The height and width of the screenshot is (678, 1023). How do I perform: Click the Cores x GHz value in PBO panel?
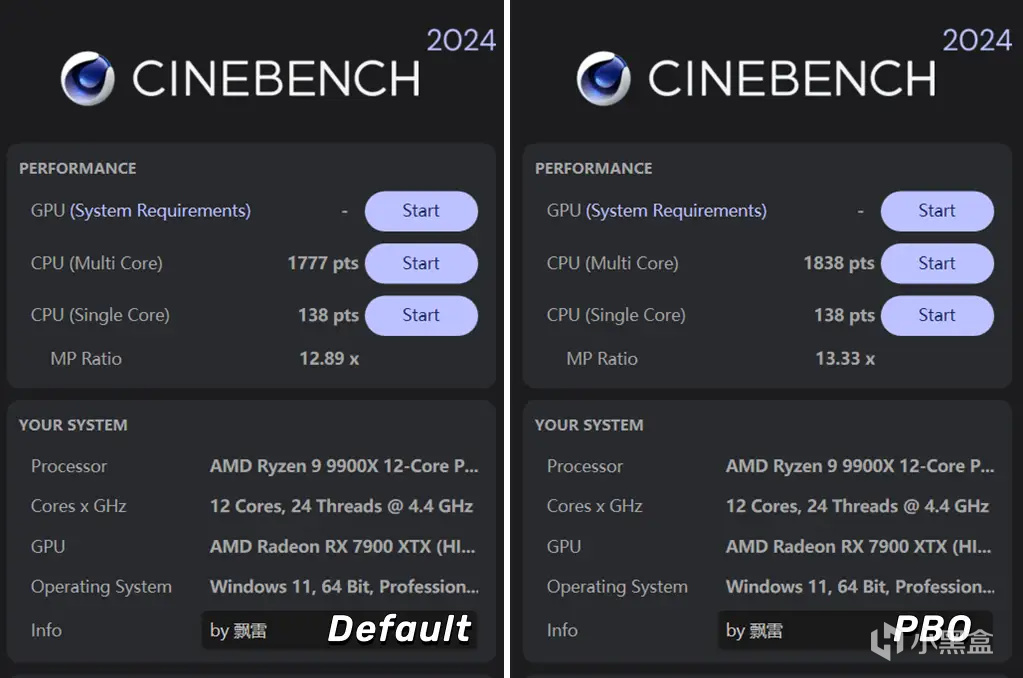(x=857, y=506)
